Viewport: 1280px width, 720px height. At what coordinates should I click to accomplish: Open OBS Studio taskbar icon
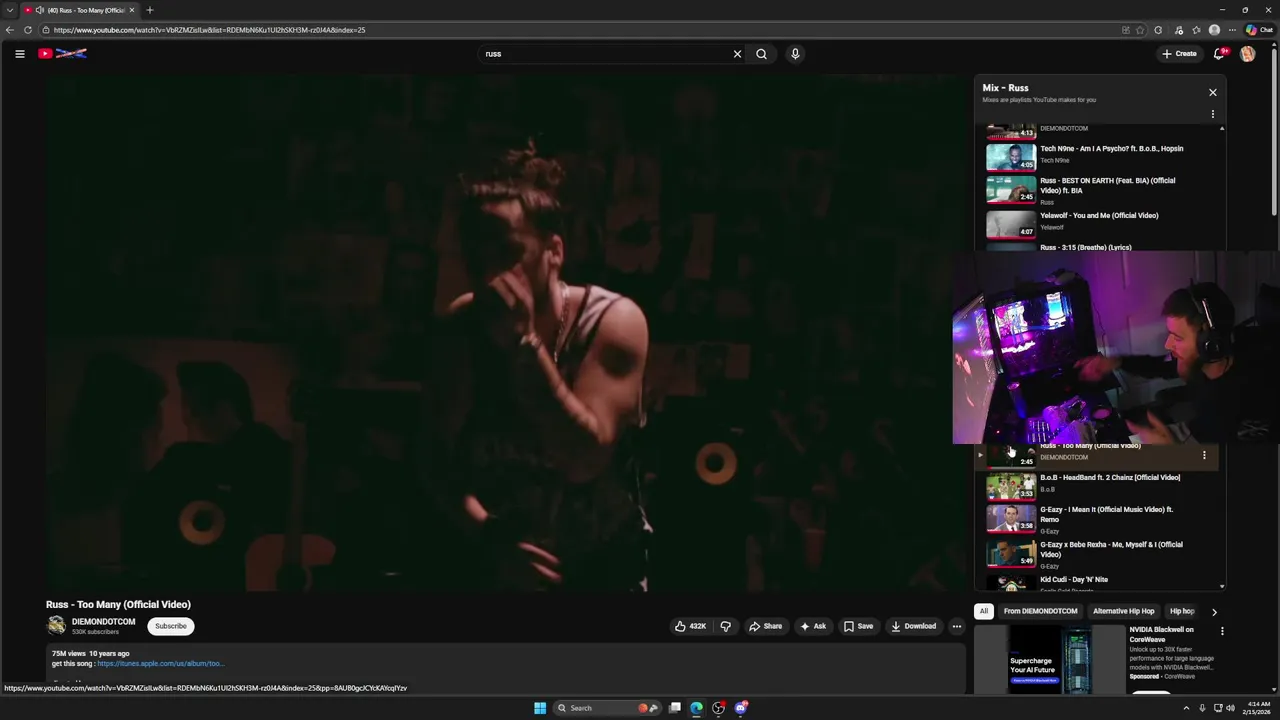pos(719,708)
